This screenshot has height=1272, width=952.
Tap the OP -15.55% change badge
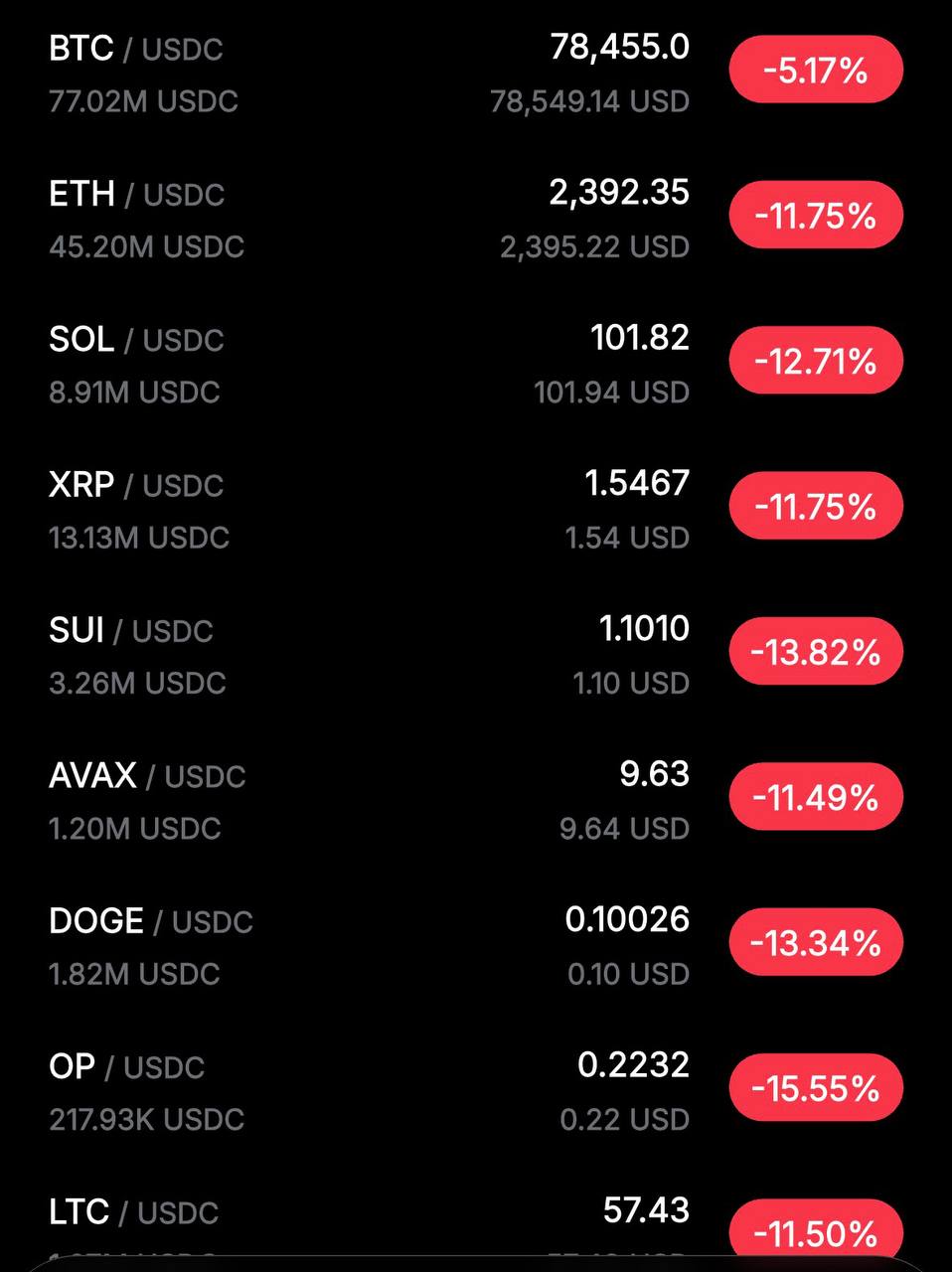pyautogui.click(x=816, y=1088)
